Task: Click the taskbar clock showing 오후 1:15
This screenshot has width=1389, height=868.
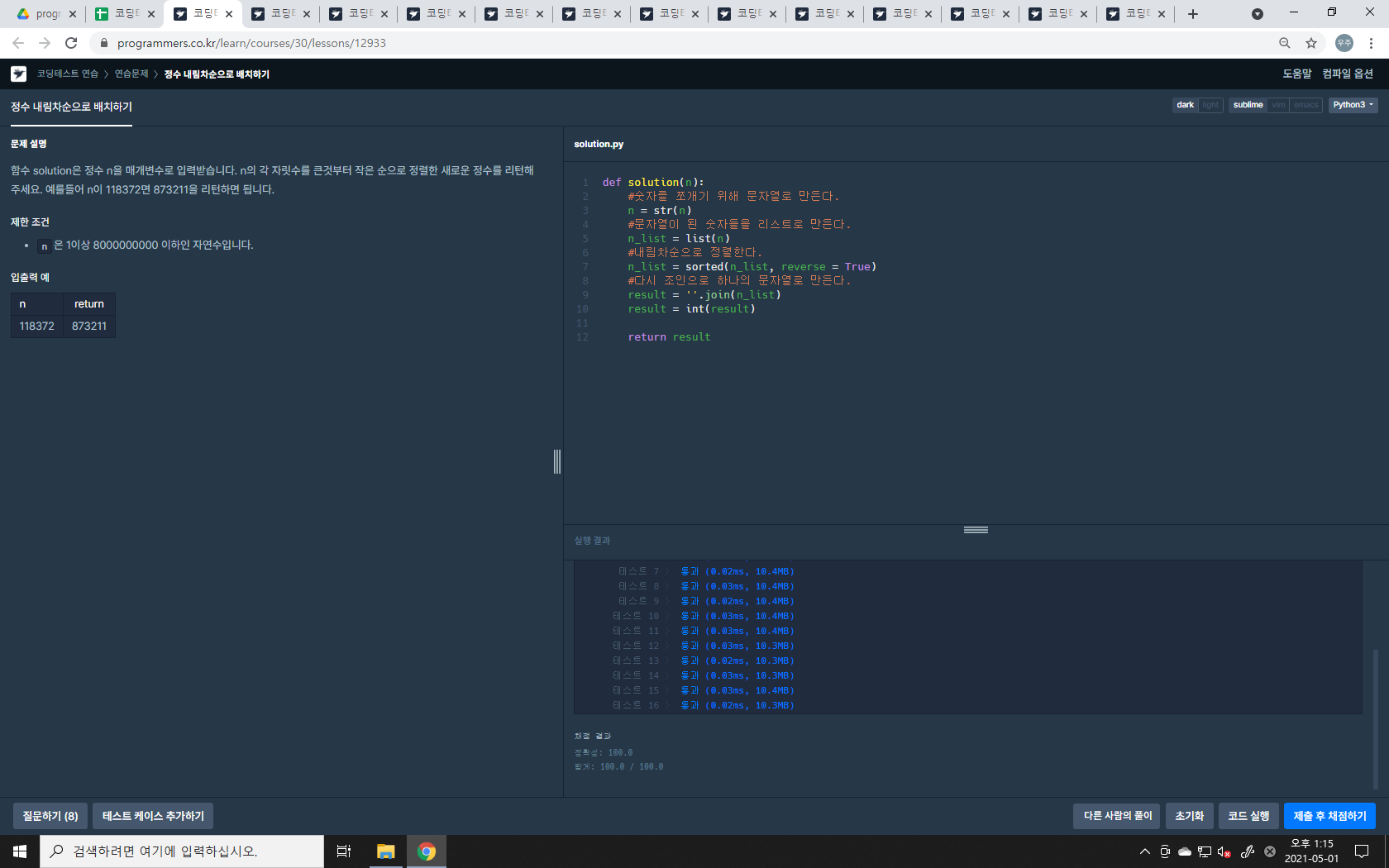Action: (x=1311, y=851)
